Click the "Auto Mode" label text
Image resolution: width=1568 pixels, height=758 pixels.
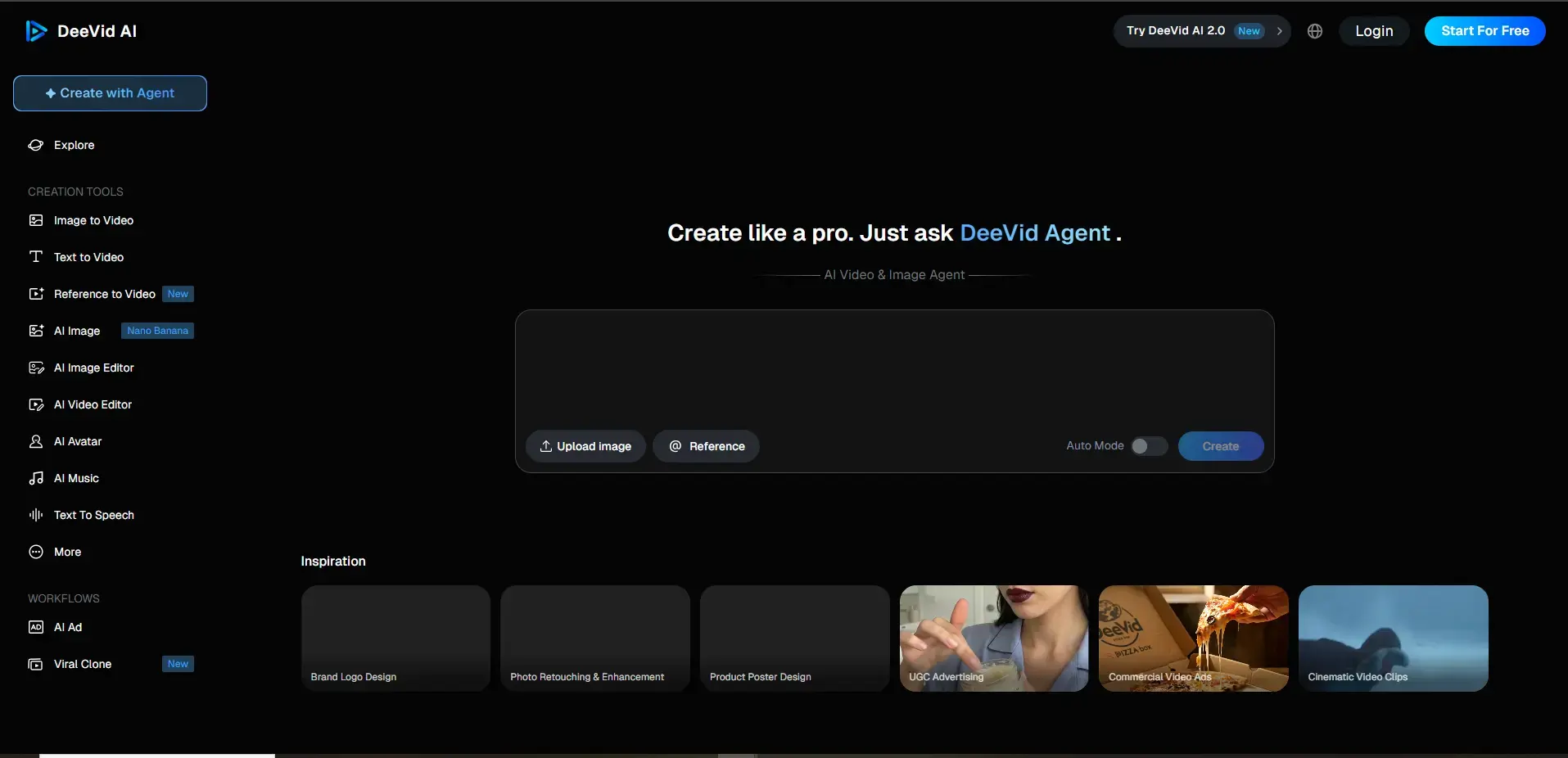click(x=1095, y=446)
